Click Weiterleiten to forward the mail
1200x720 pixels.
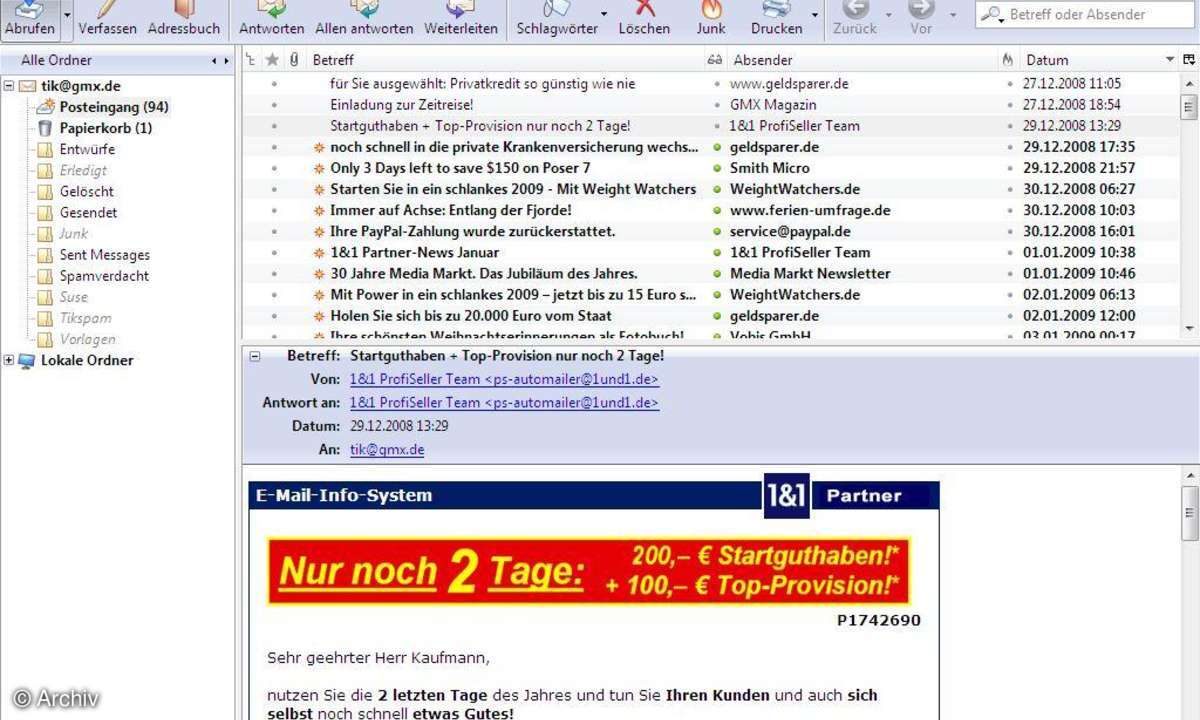pyautogui.click(x=461, y=20)
